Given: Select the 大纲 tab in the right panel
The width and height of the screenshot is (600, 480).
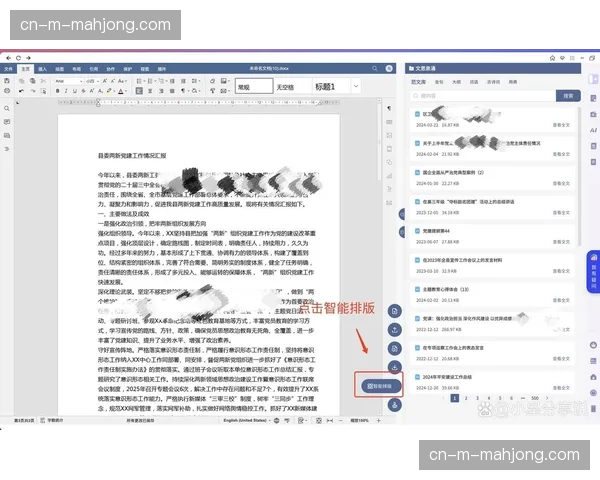Looking at the screenshot, I should 457,82.
